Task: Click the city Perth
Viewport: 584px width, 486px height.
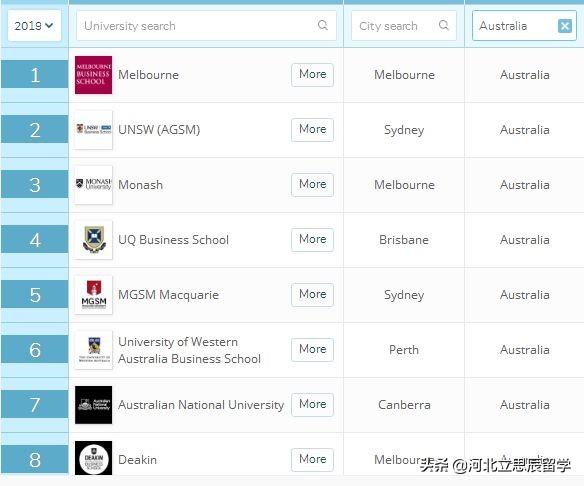Action: [x=404, y=350]
